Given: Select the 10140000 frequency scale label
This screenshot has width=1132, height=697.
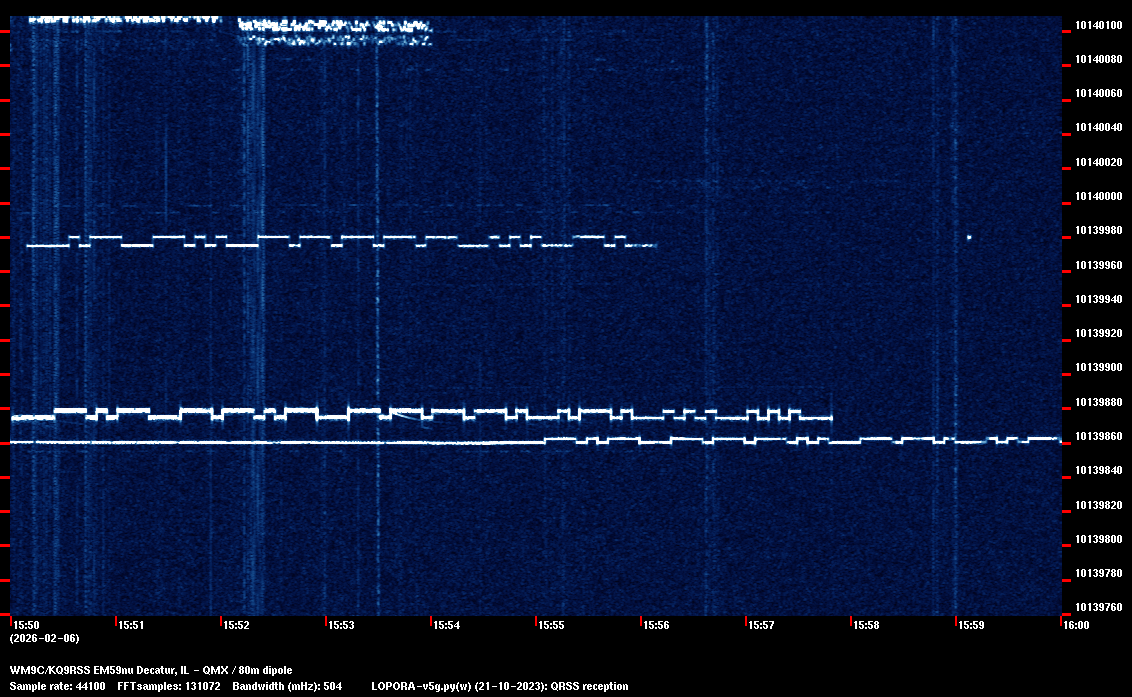Looking at the screenshot, I should pos(1097,196).
